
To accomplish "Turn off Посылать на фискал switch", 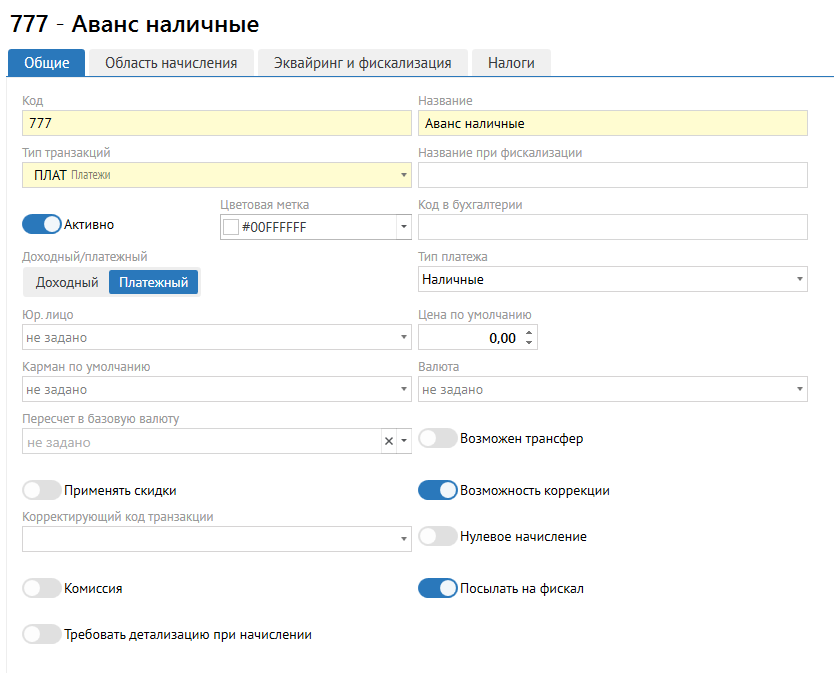I will (x=438, y=588).
